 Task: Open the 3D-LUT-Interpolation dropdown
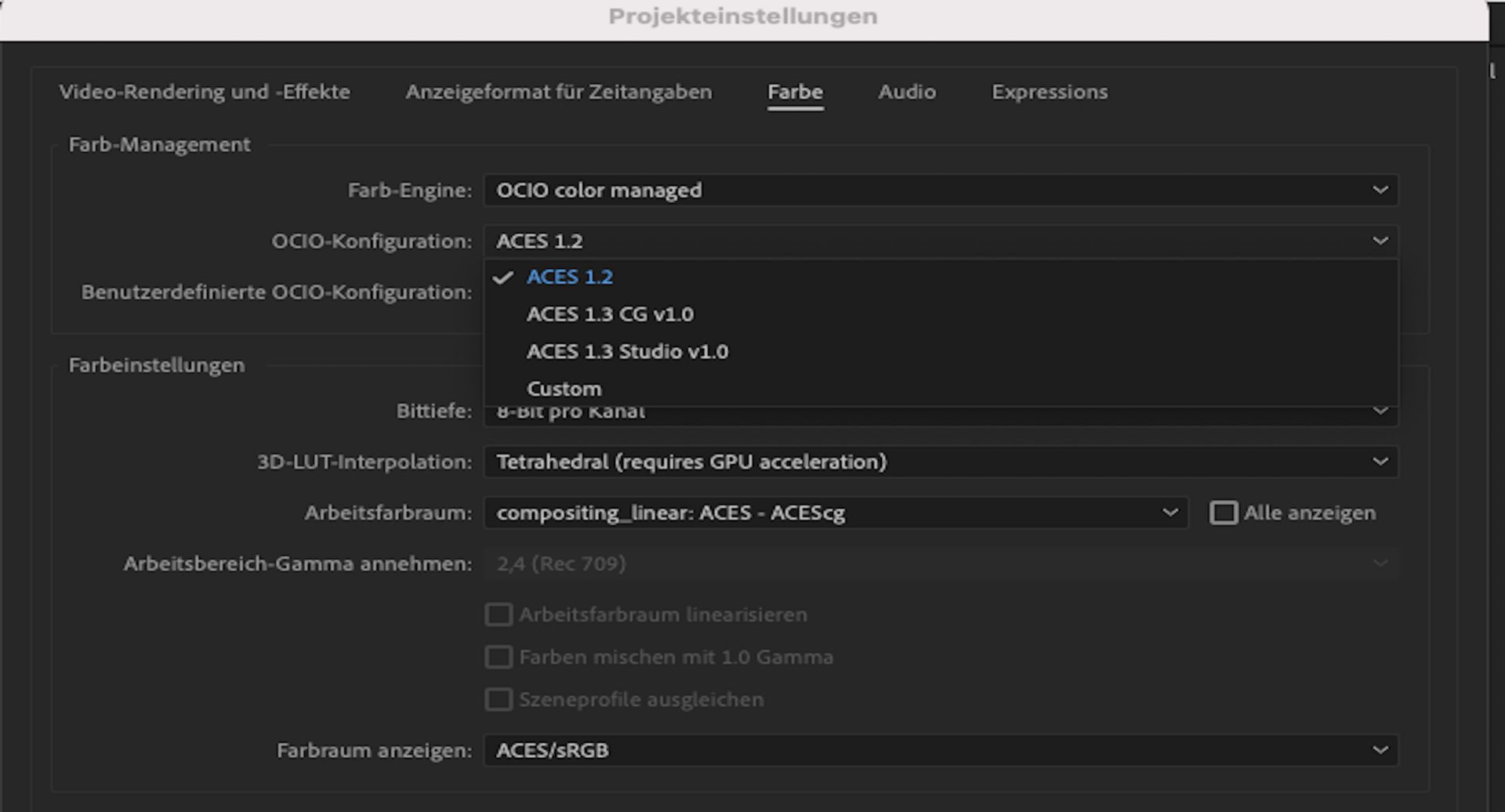coord(941,462)
